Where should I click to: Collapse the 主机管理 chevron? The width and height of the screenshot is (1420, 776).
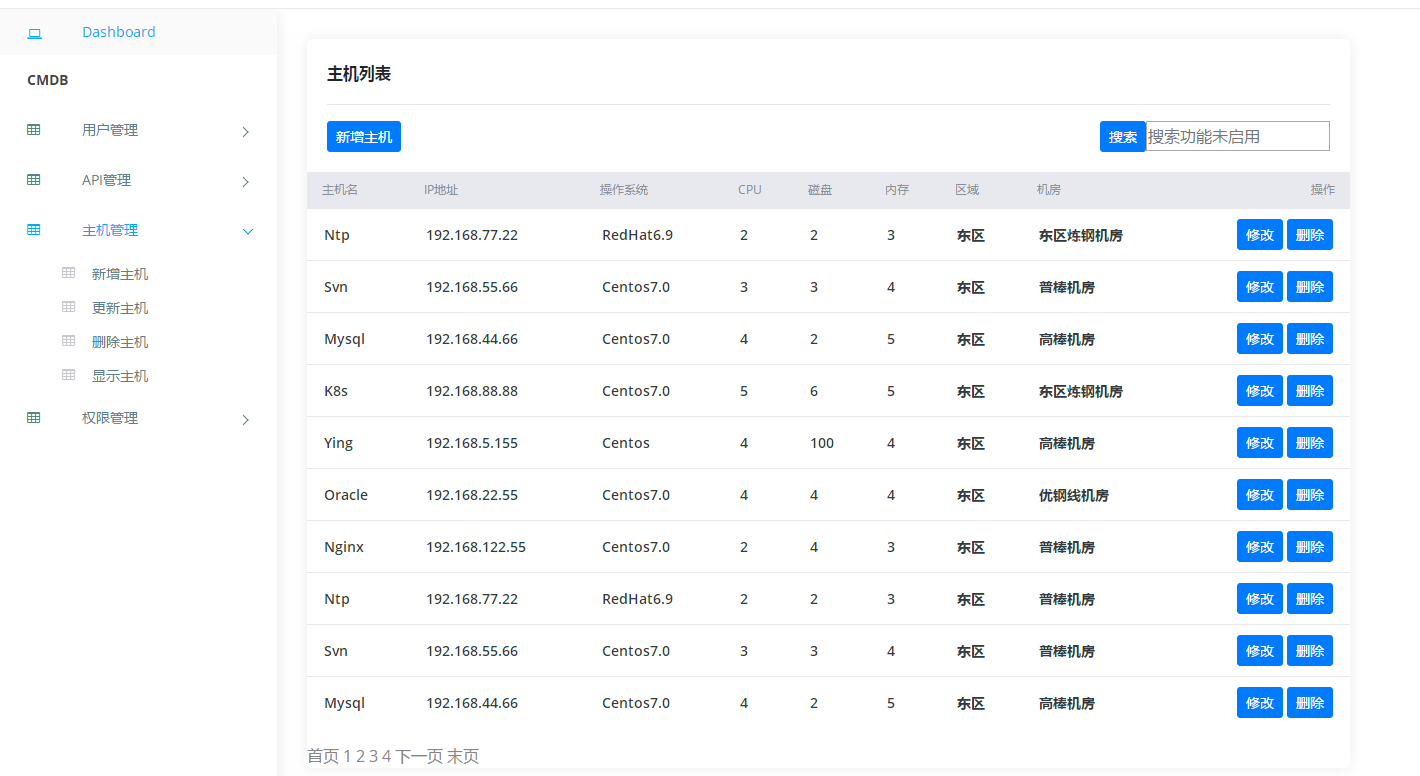[x=248, y=231]
